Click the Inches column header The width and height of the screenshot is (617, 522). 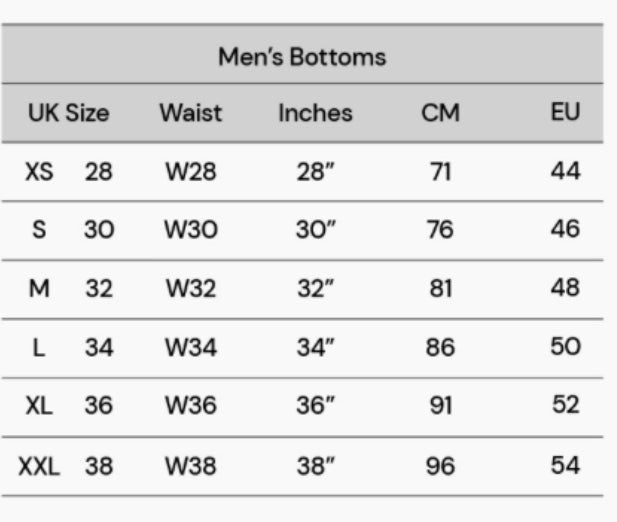click(315, 113)
